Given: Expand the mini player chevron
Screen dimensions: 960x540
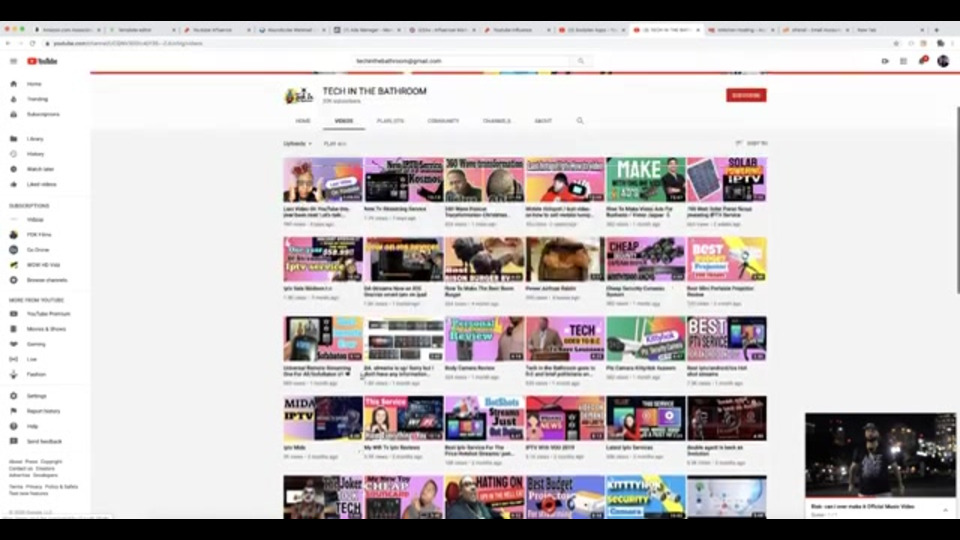Looking at the screenshot, I should click(x=945, y=509).
